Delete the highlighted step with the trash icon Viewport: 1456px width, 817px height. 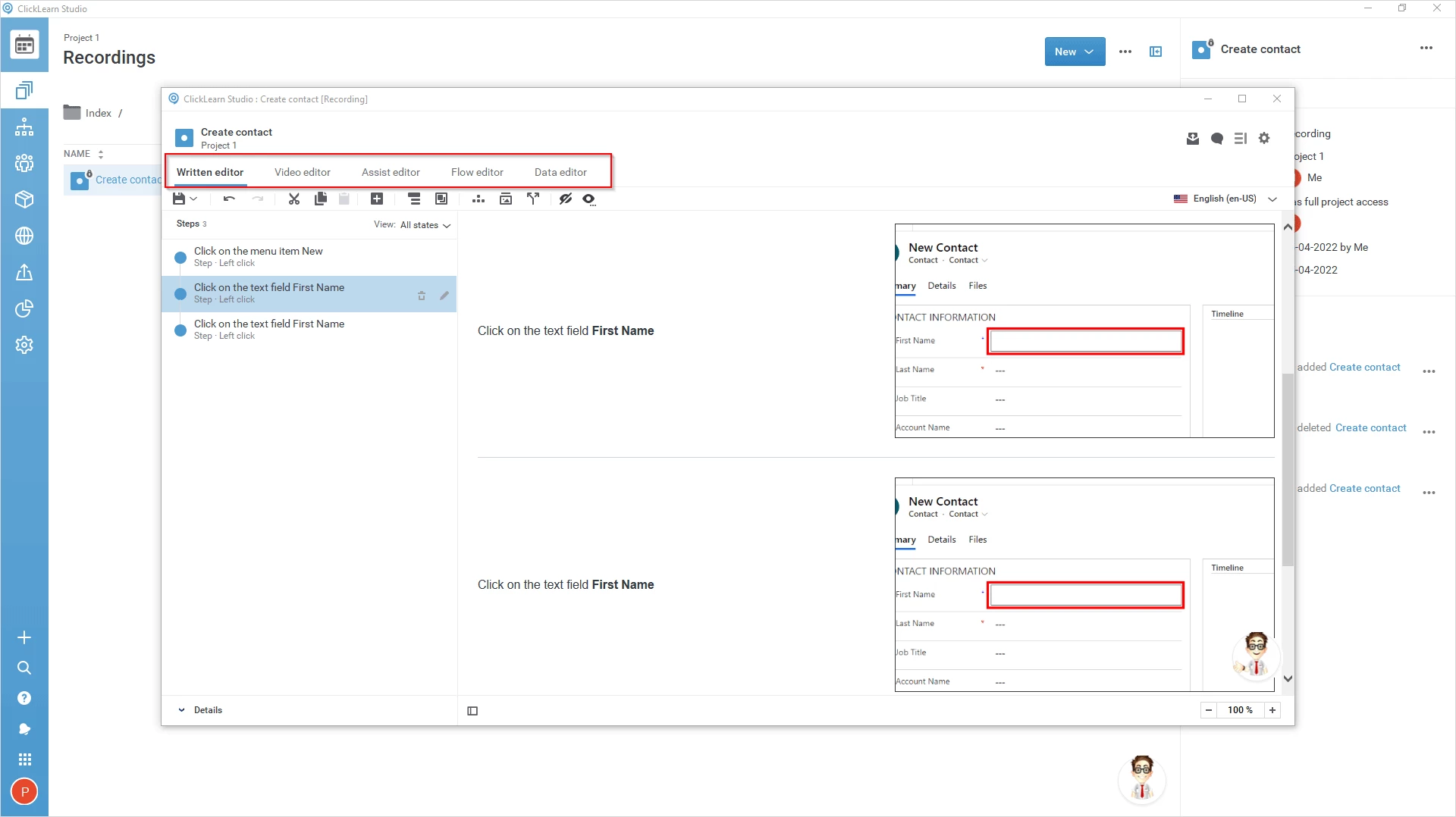pos(422,296)
